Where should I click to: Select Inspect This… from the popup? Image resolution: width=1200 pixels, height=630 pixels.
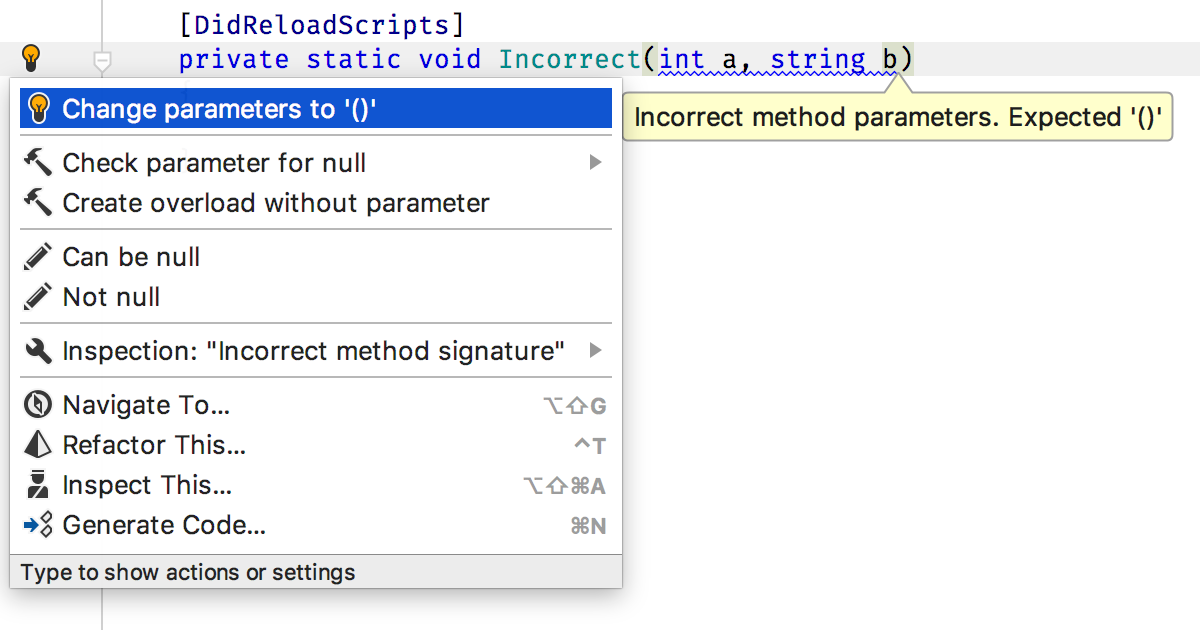tap(316, 485)
